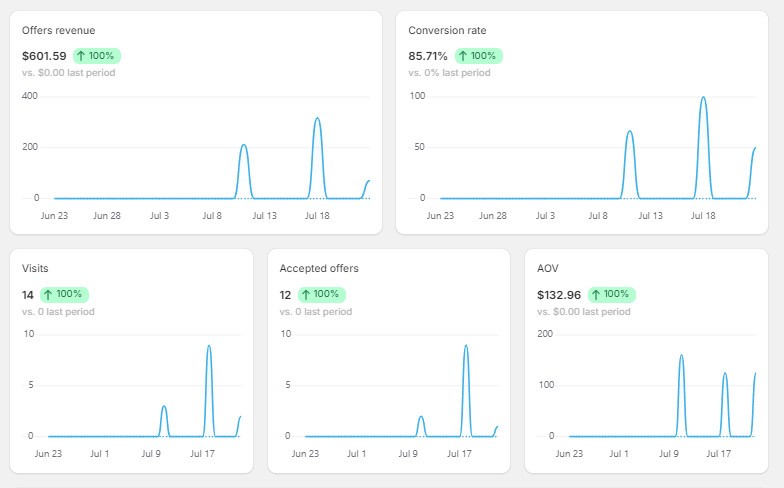Viewport: 784px width, 488px height.
Task: Click the up arrow in the Accepted offers badge
Action: pyautogui.click(x=305, y=295)
